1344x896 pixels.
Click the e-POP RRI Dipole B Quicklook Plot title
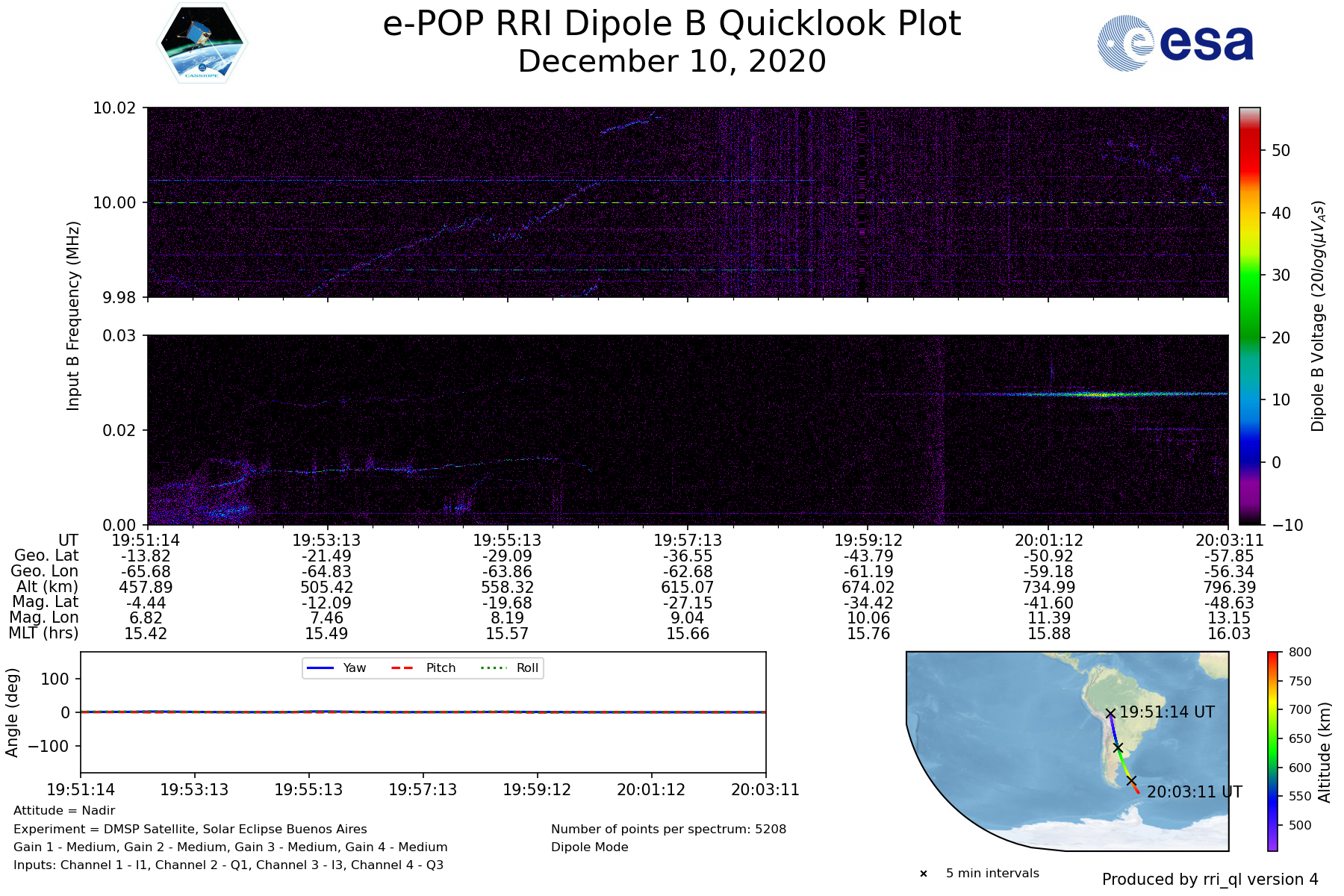click(671, 24)
